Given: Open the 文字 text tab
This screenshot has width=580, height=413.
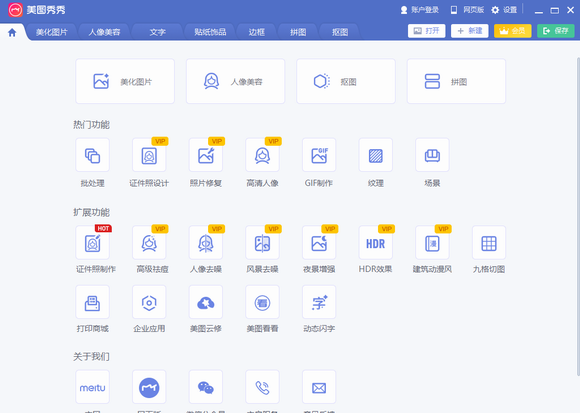Looking at the screenshot, I should click(x=157, y=32).
